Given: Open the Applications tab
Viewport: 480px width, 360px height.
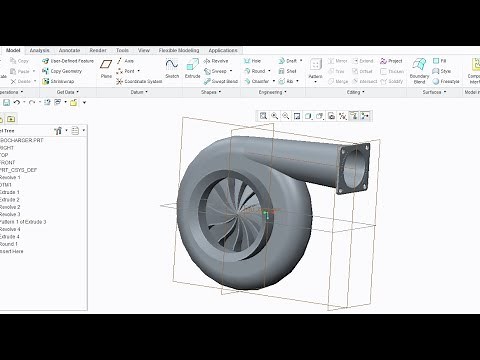Looking at the screenshot, I should point(223,50).
